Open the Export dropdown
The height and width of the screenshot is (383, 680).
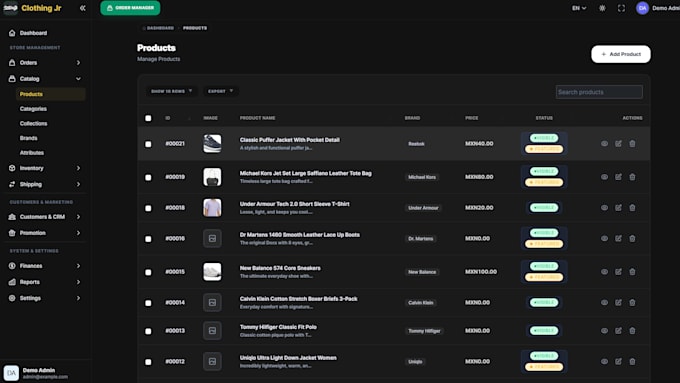[220, 91]
